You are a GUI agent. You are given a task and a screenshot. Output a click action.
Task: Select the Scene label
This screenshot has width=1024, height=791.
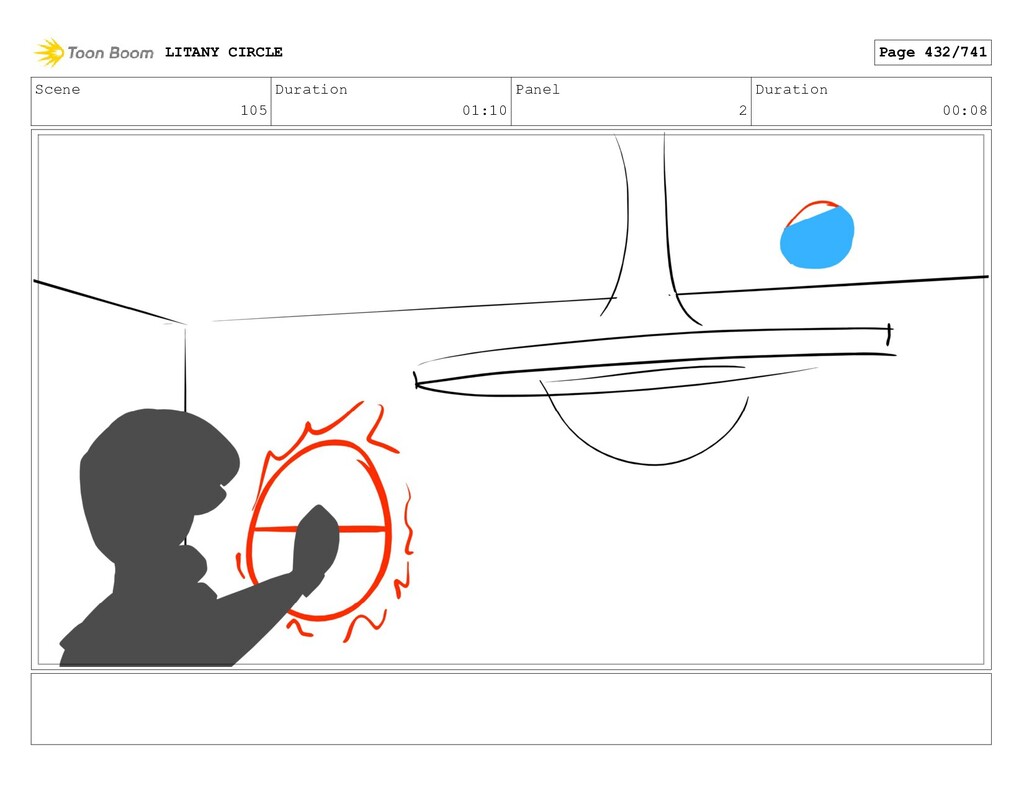(x=57, y=89)
